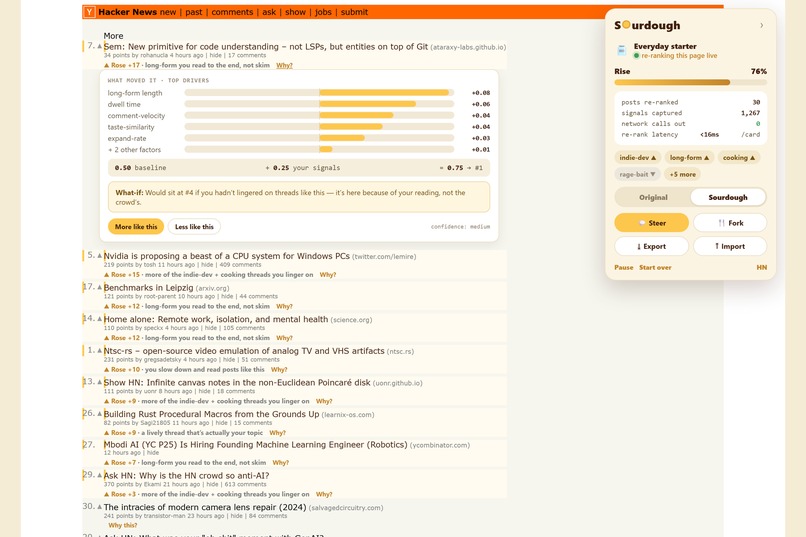Open the ask menu item
The image size is (806, 537).
coord(269,12)
